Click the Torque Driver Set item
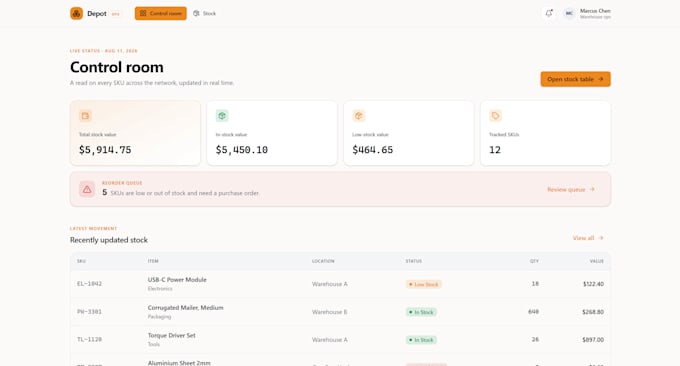The width and height of the screenshot is (680, 366). click(171, 335)
